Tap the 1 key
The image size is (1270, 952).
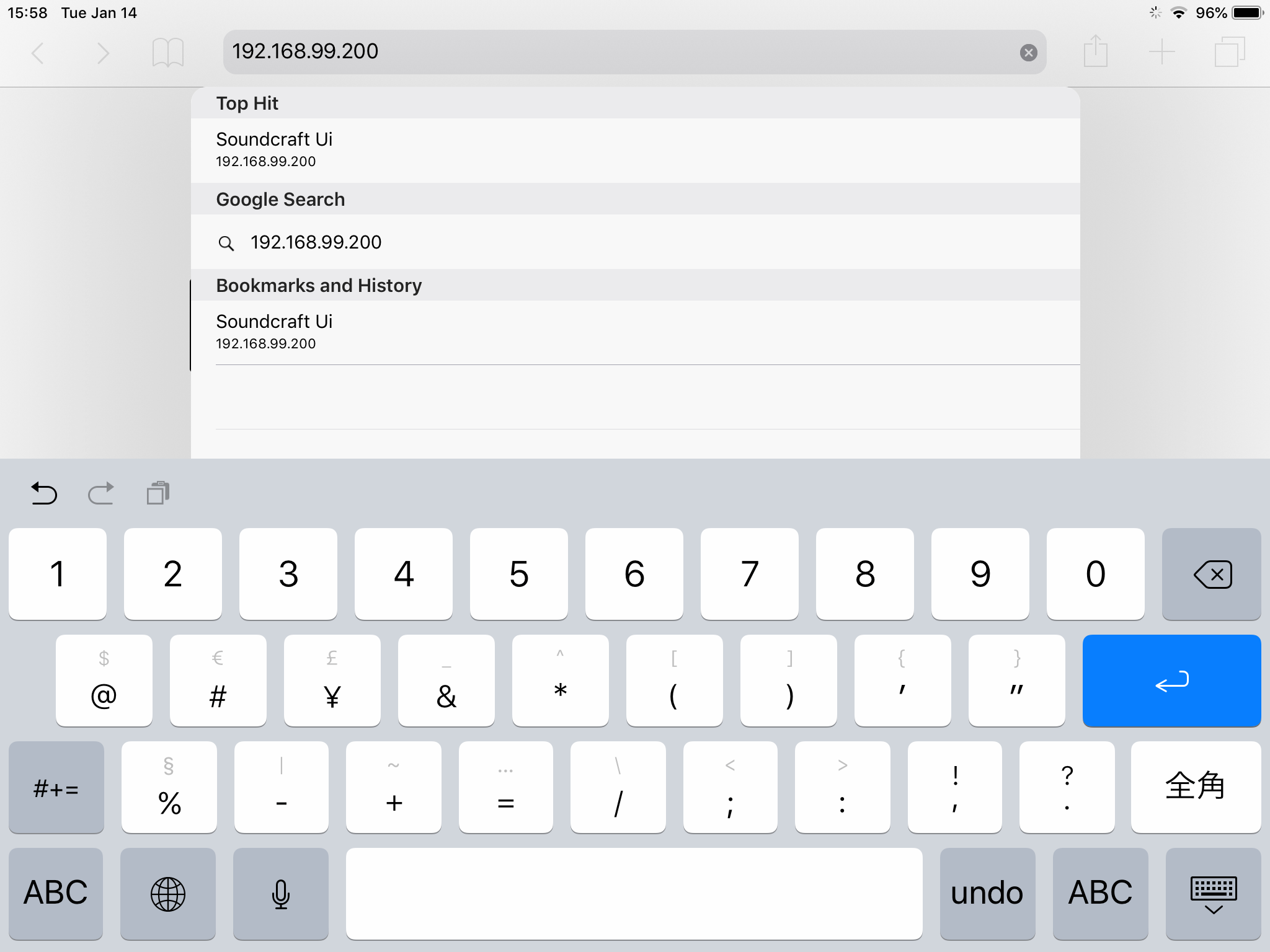(58, 574)
